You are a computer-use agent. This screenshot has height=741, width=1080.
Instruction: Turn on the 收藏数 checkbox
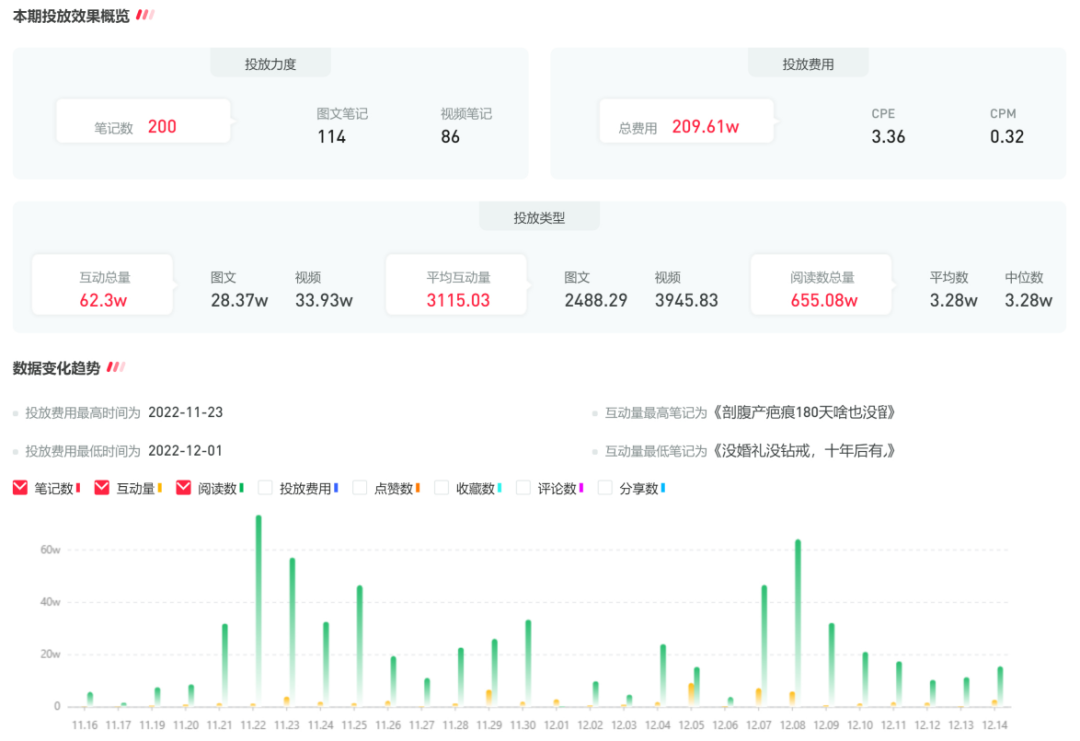pyautogui.click(x=442, y=488)
